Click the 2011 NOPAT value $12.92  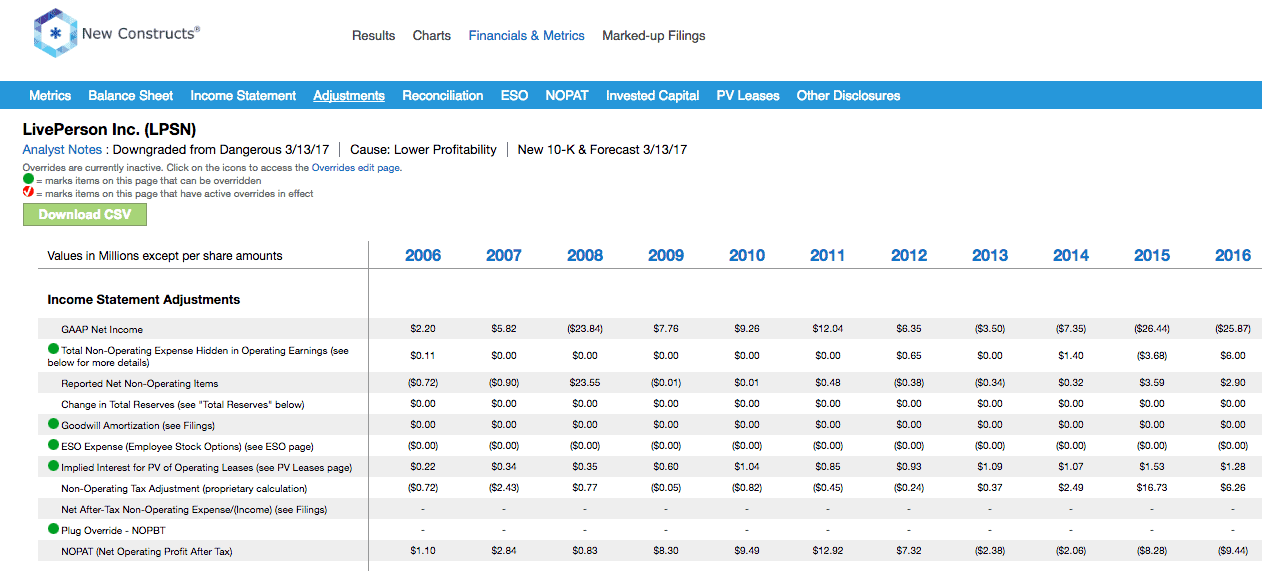click(828, 552)
